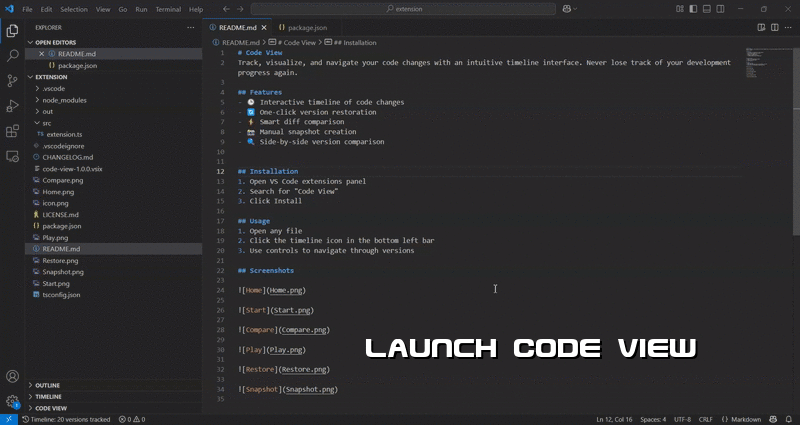Go back with the left arrow
800x425 pixels.
tap(227, 9)
